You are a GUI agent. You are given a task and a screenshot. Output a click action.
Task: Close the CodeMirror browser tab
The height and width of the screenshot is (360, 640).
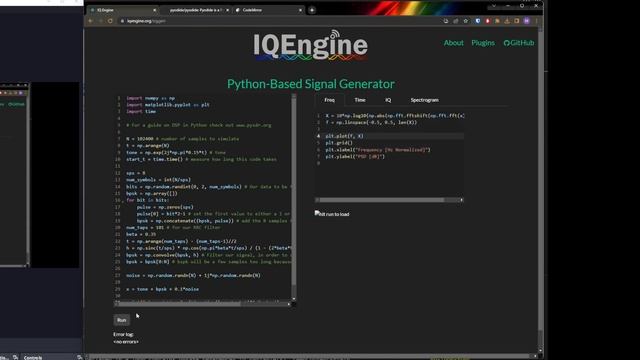click(300, 10)
